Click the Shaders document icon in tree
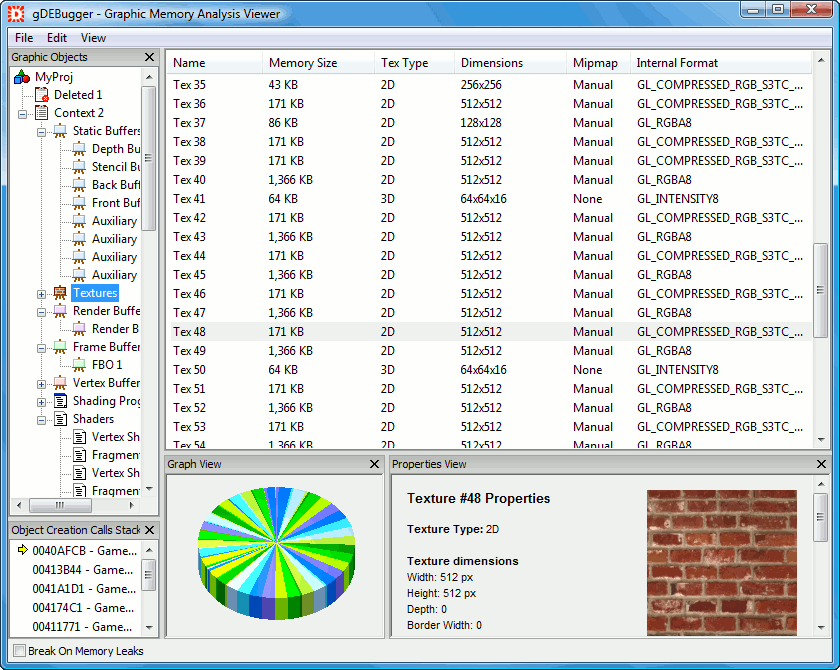 pyautogui.click(x=60, y=419)
